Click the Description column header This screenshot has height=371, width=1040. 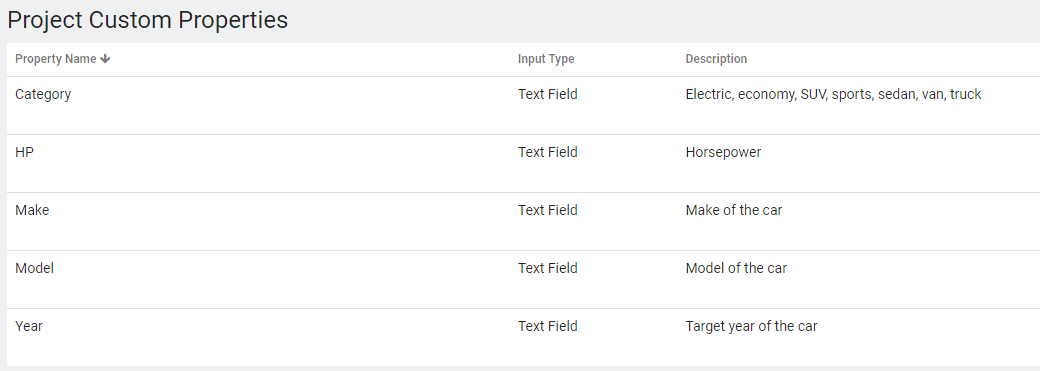point(716,59)
